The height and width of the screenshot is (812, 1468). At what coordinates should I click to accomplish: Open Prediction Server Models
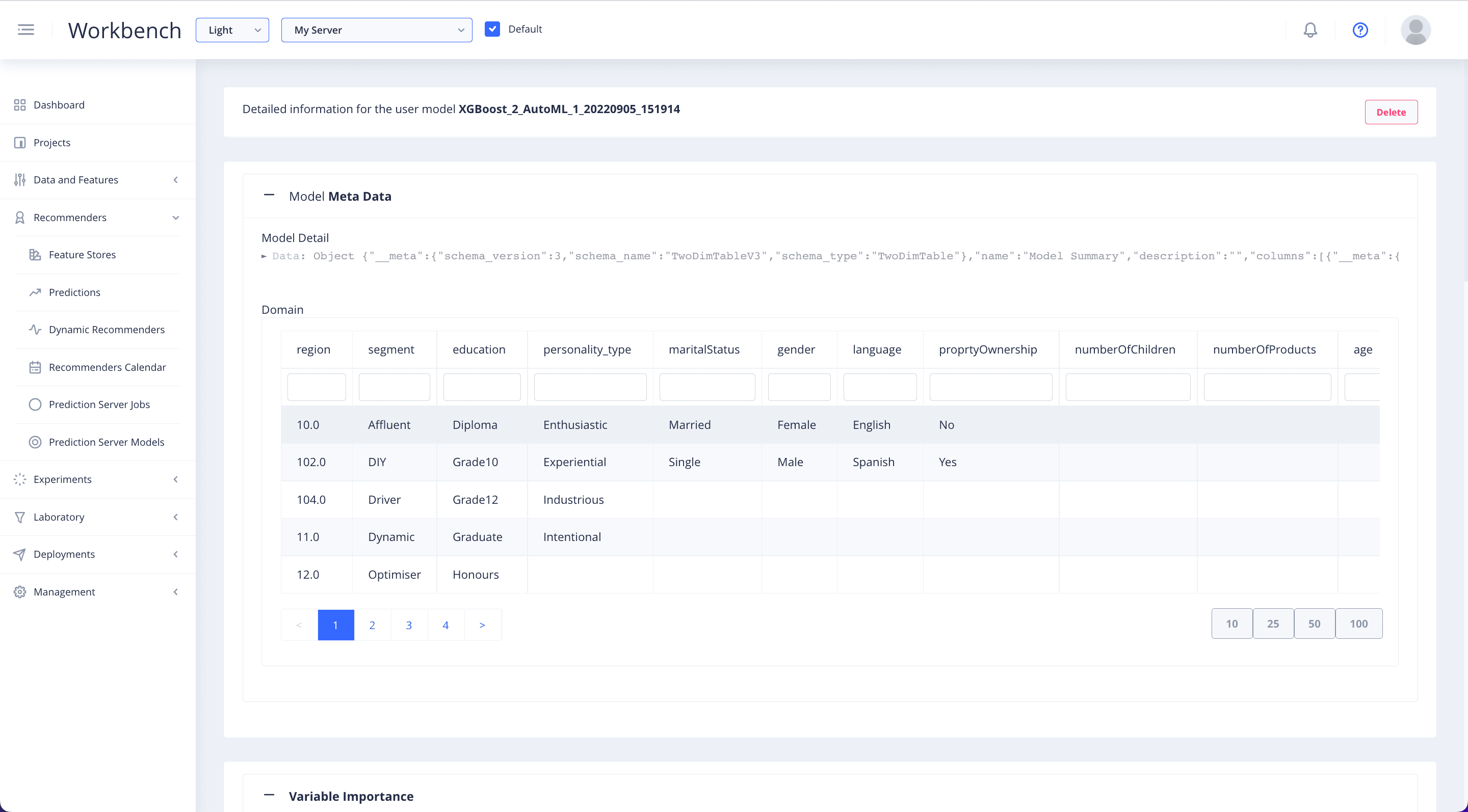coord(106,442)
